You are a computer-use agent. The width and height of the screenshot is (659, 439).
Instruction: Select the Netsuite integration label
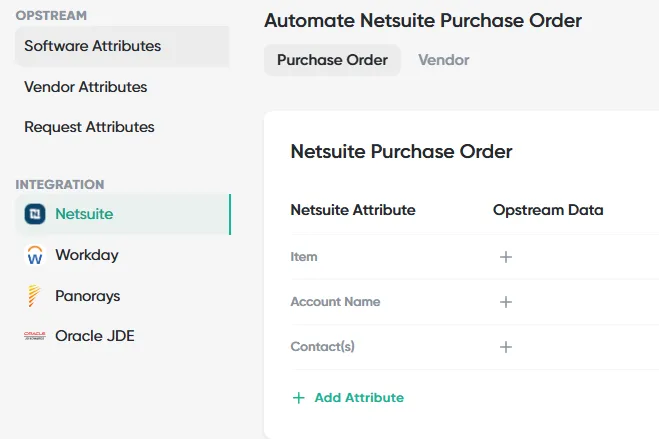tap(84, 214)
